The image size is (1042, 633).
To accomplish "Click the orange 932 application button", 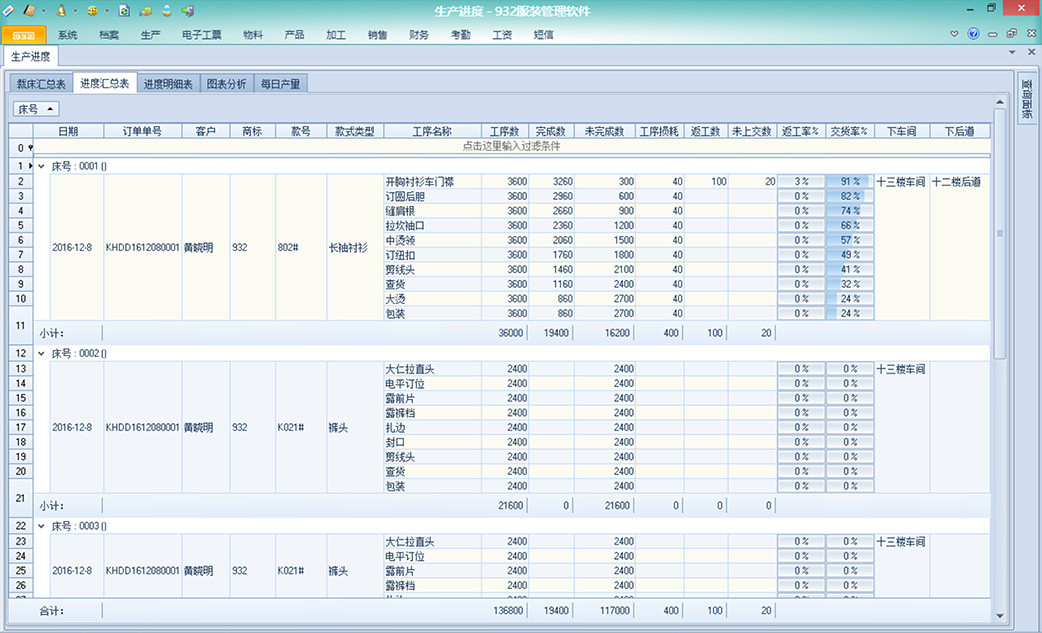I will click(x=23, y=35).
